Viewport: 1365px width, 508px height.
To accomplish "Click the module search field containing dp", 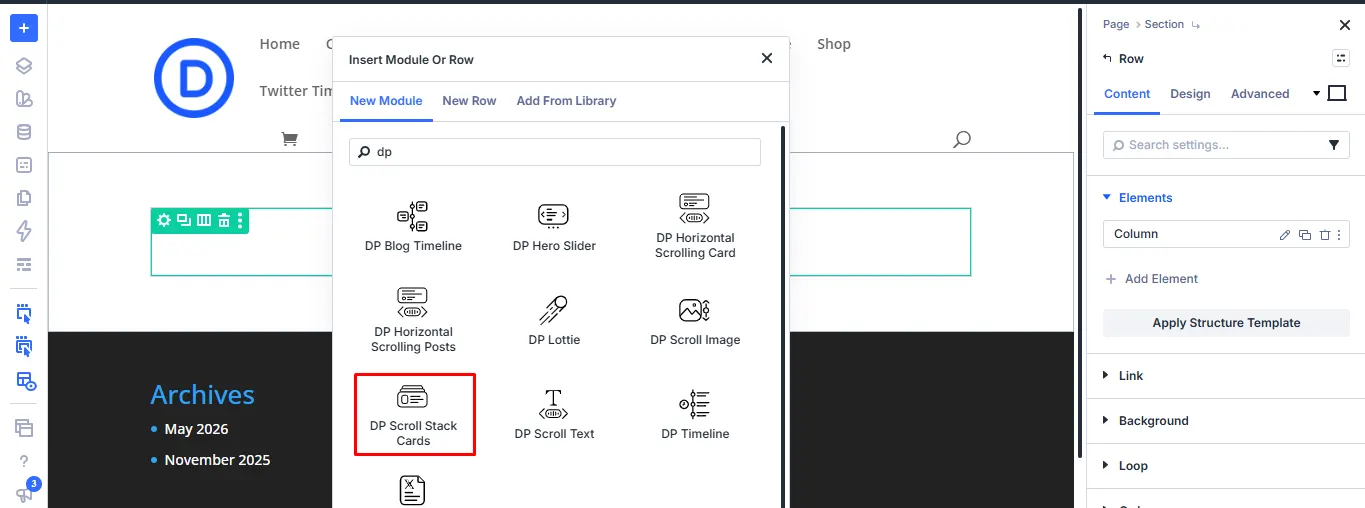I will point(555,152).
